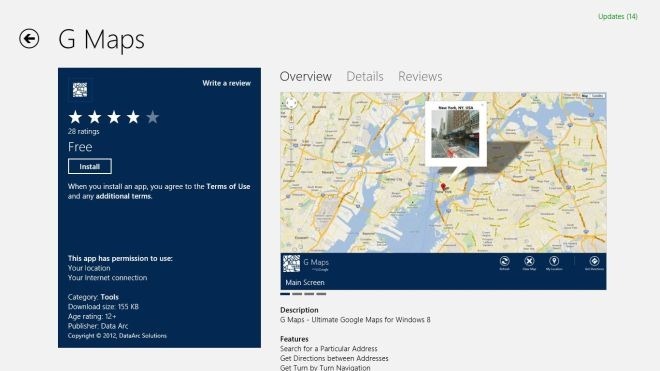This screenshot has width=660, height=371.
Task: Click the 'Publisher: Data Arc' text
Action: coord(98,326)
